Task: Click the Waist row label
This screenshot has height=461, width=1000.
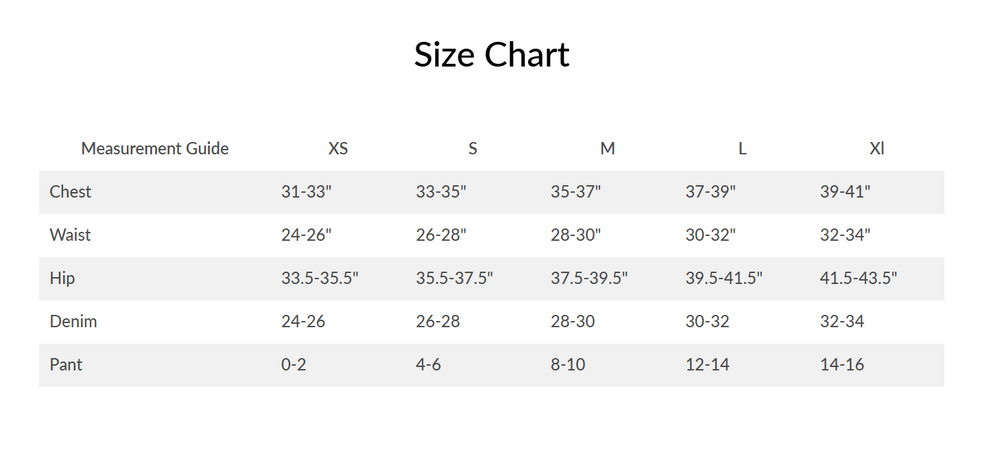Action: point(70,235)
